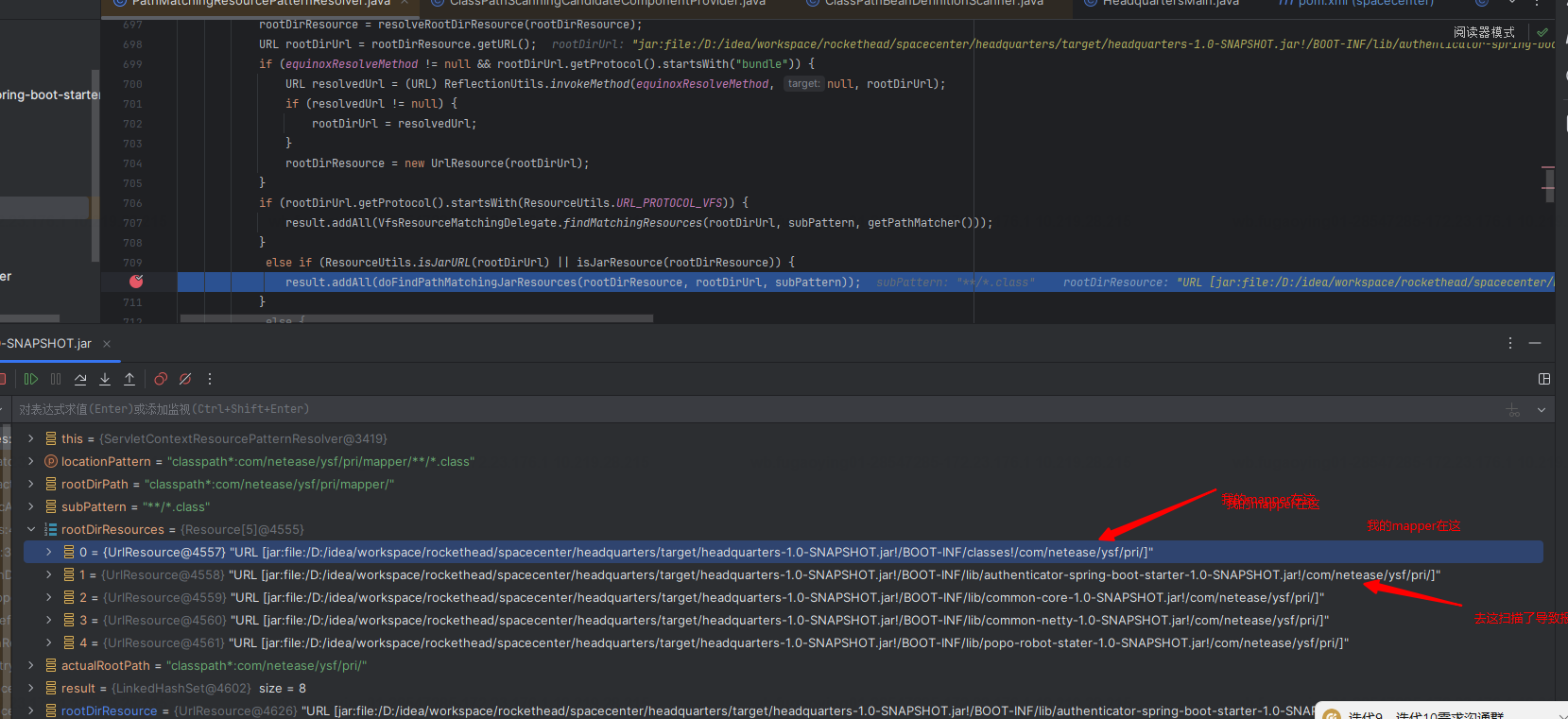
Task: Click the rootDirPath value 'classpath*:com/netease/ysf/pri/mapper/'
Action: (x=269, y=484)
